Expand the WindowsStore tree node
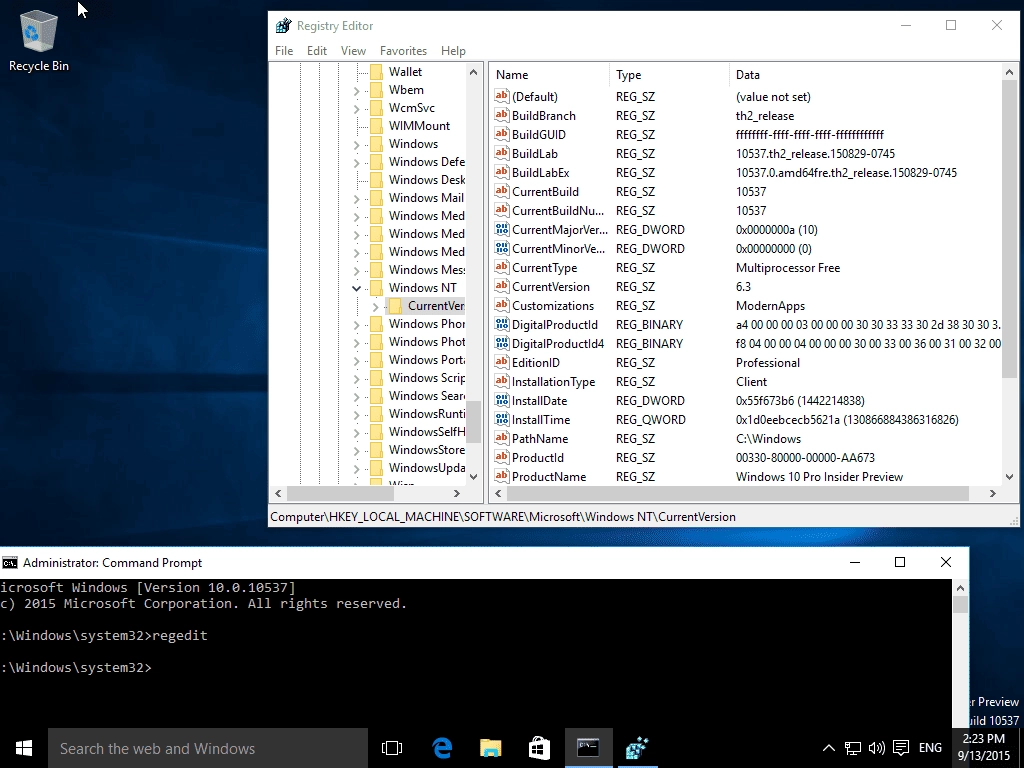The image size is (1024, 768). 357,450
